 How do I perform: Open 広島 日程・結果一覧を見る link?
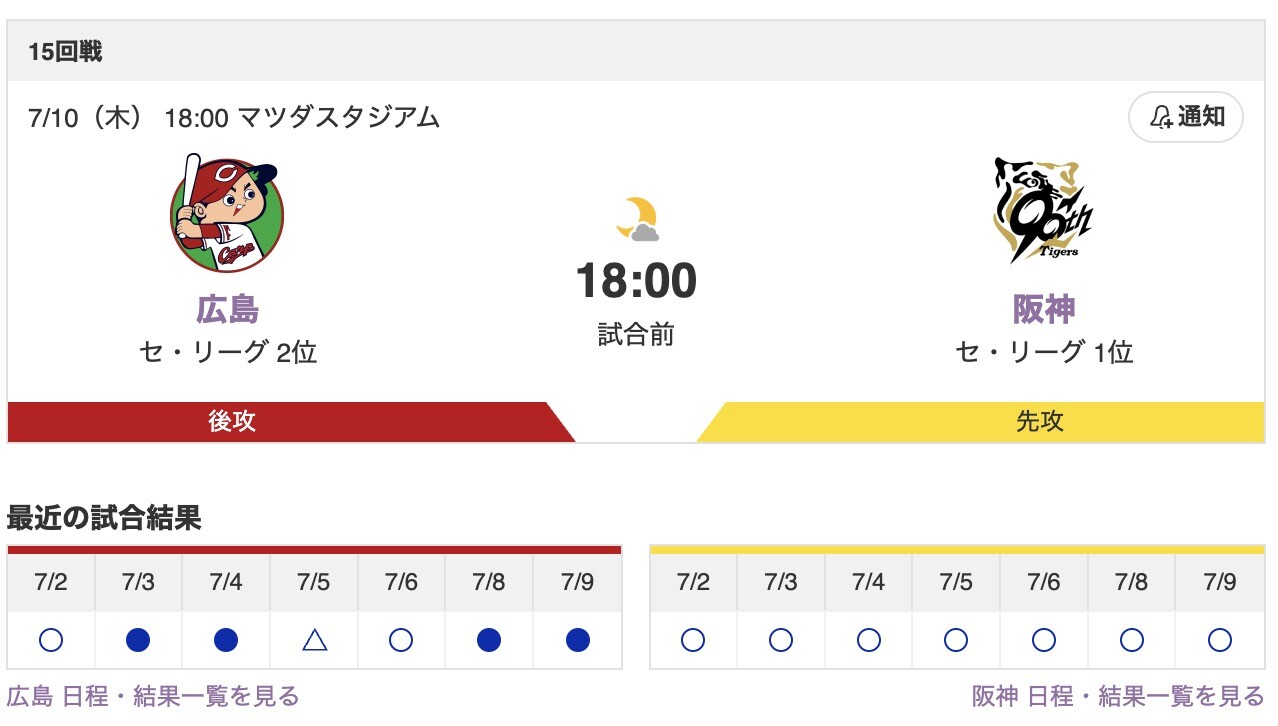click(x=153, y=696)
